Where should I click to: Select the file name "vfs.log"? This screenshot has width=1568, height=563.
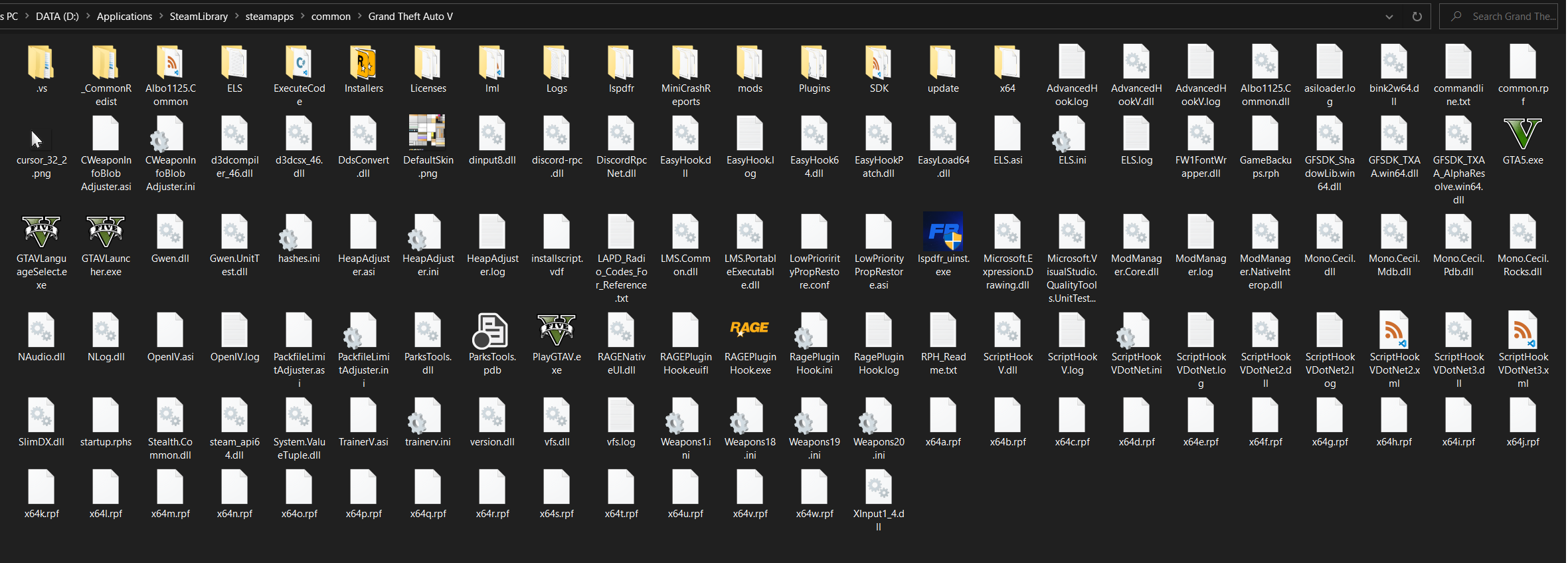coord(621,441)
